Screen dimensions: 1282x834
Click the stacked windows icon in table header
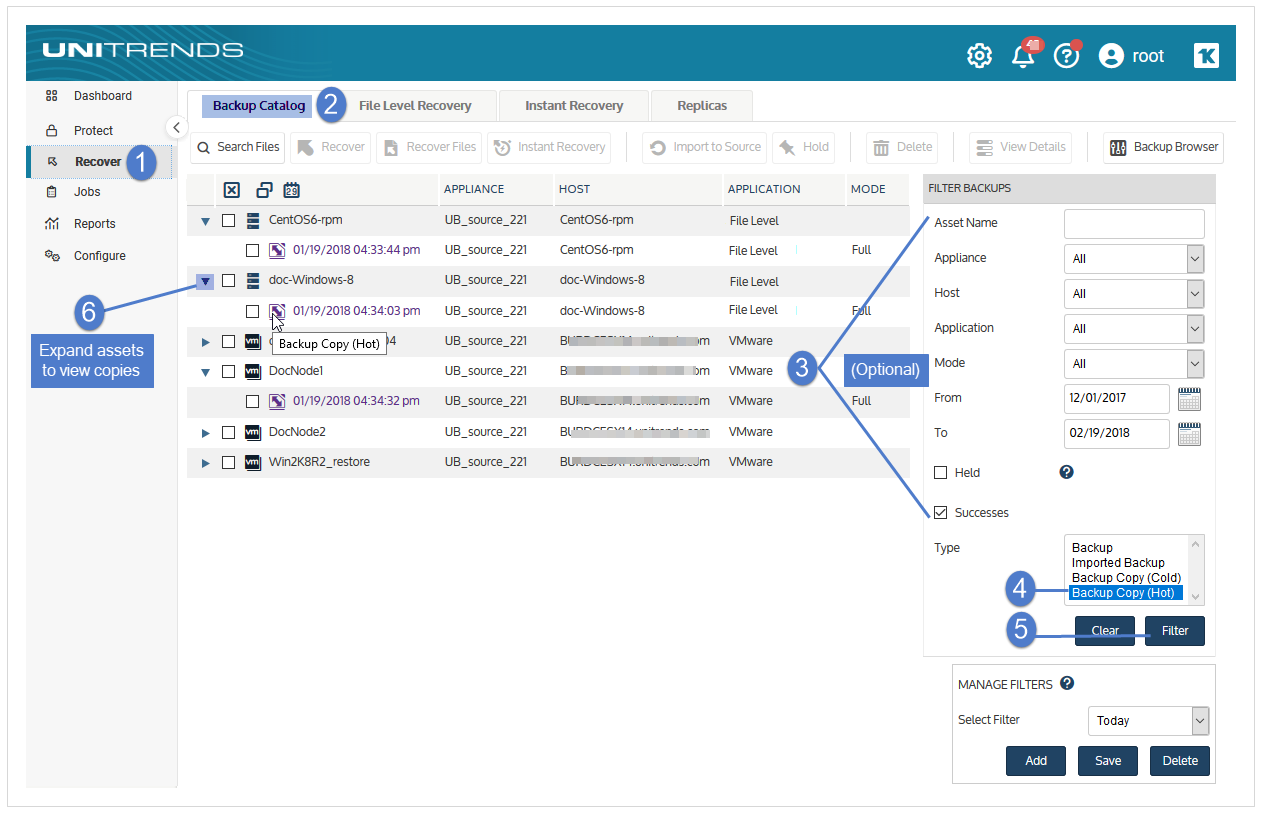[x=264, y=190]
